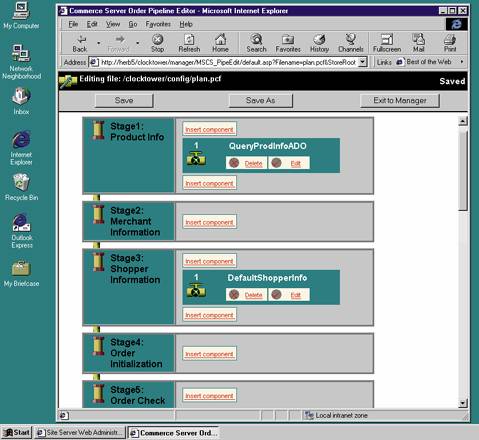Click the pipeline editor icon beside Editing file
Viewport: 479px width, 440px height.
coord(68,81)
